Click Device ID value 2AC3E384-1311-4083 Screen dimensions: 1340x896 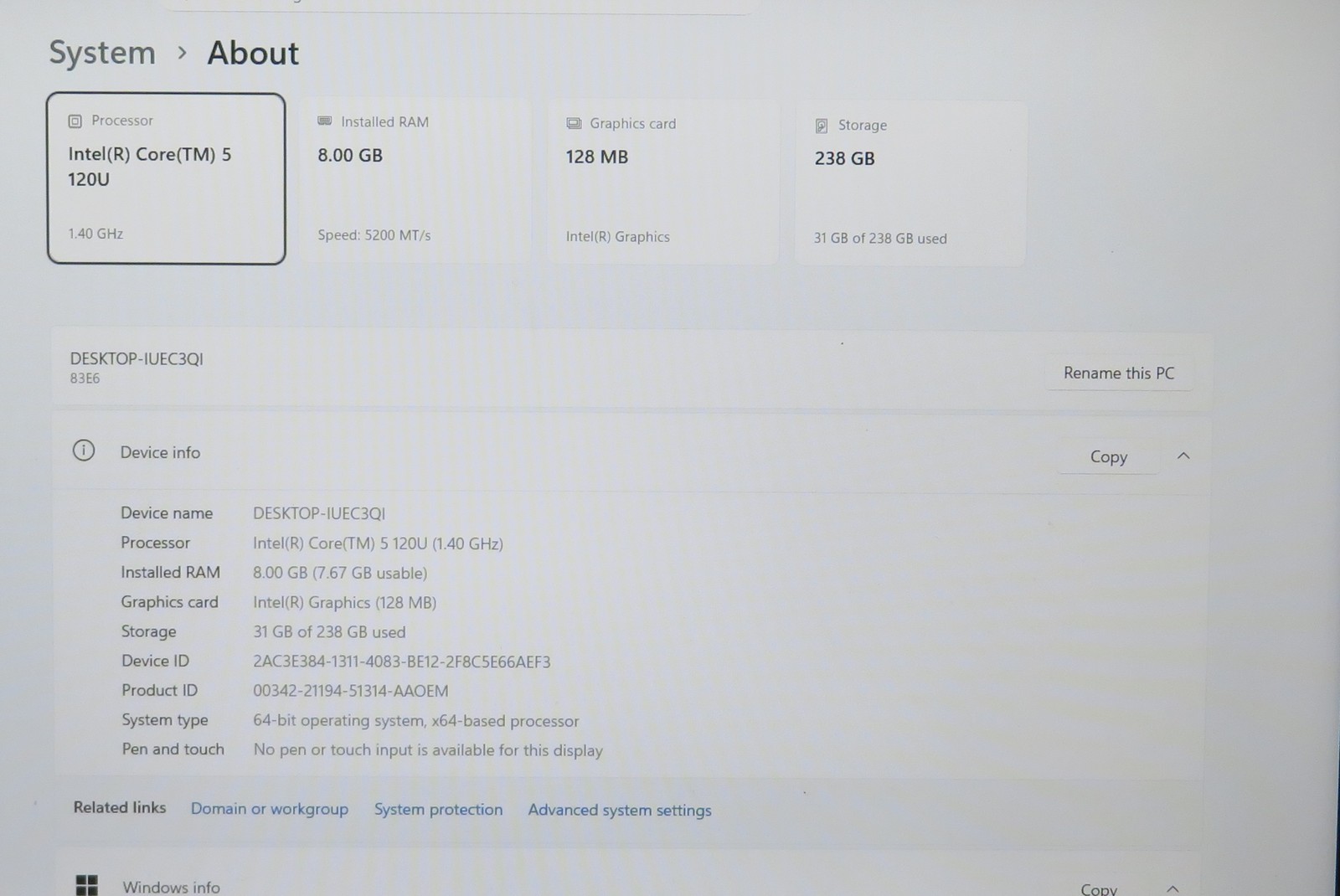(402, 662)
